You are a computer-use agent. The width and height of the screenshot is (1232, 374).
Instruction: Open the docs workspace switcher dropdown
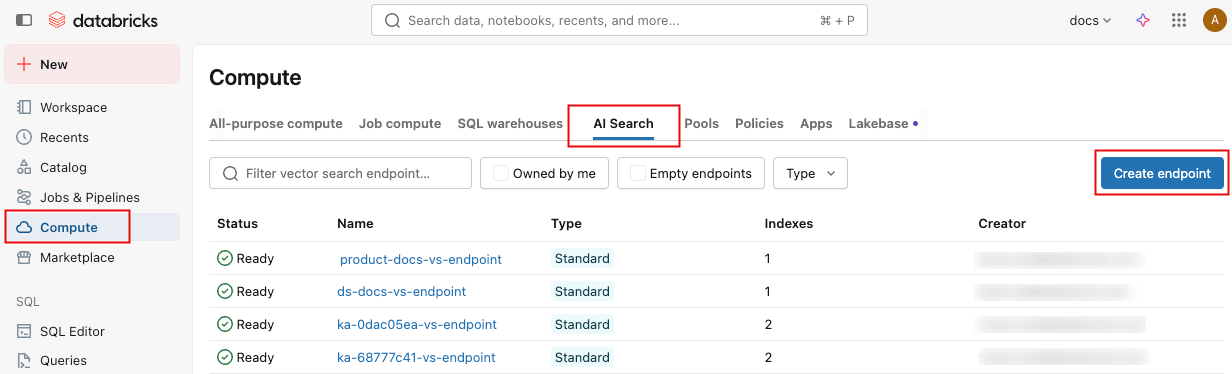click(1091, 20)
